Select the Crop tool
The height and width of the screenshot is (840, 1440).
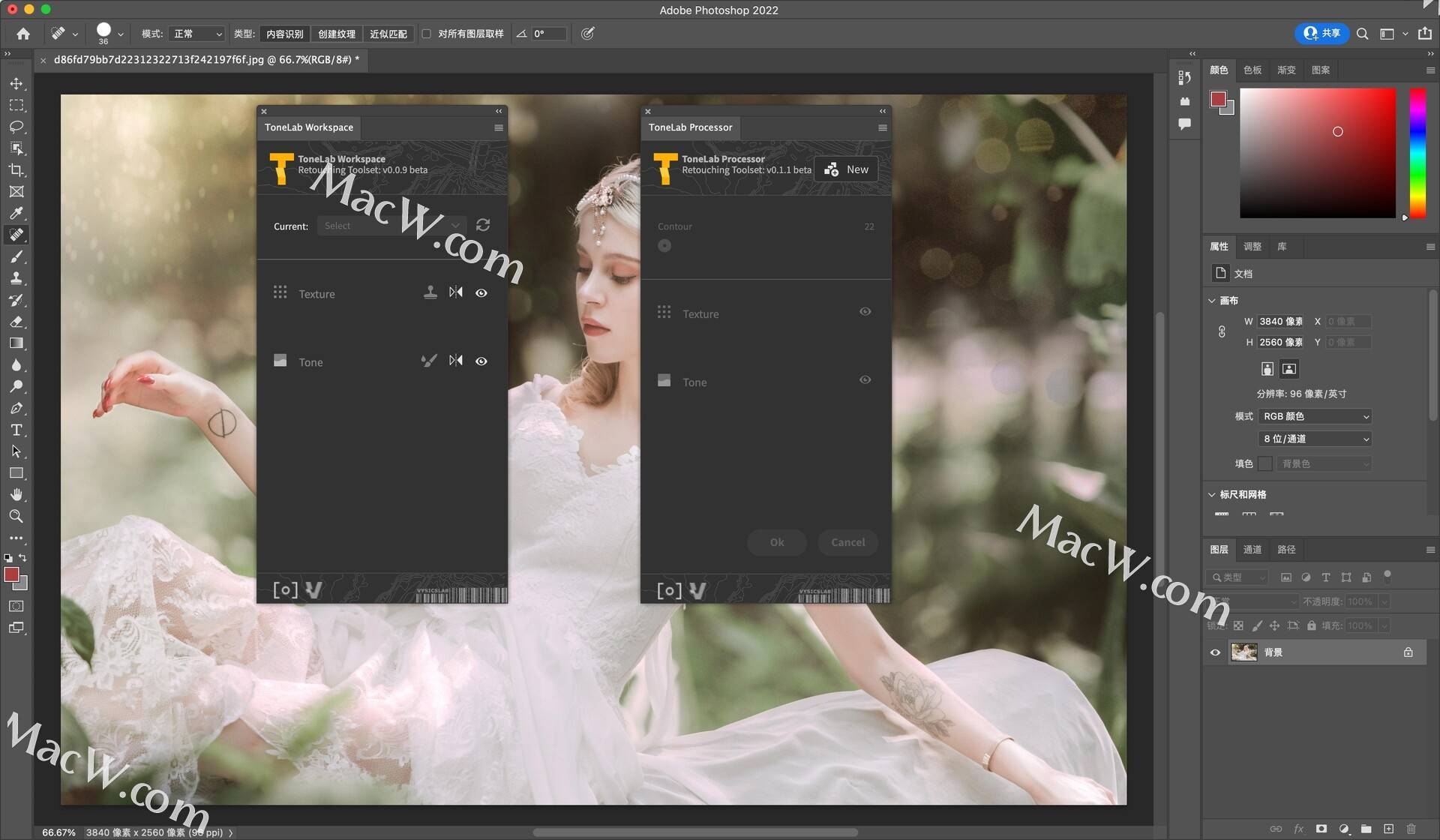(16, 169)
